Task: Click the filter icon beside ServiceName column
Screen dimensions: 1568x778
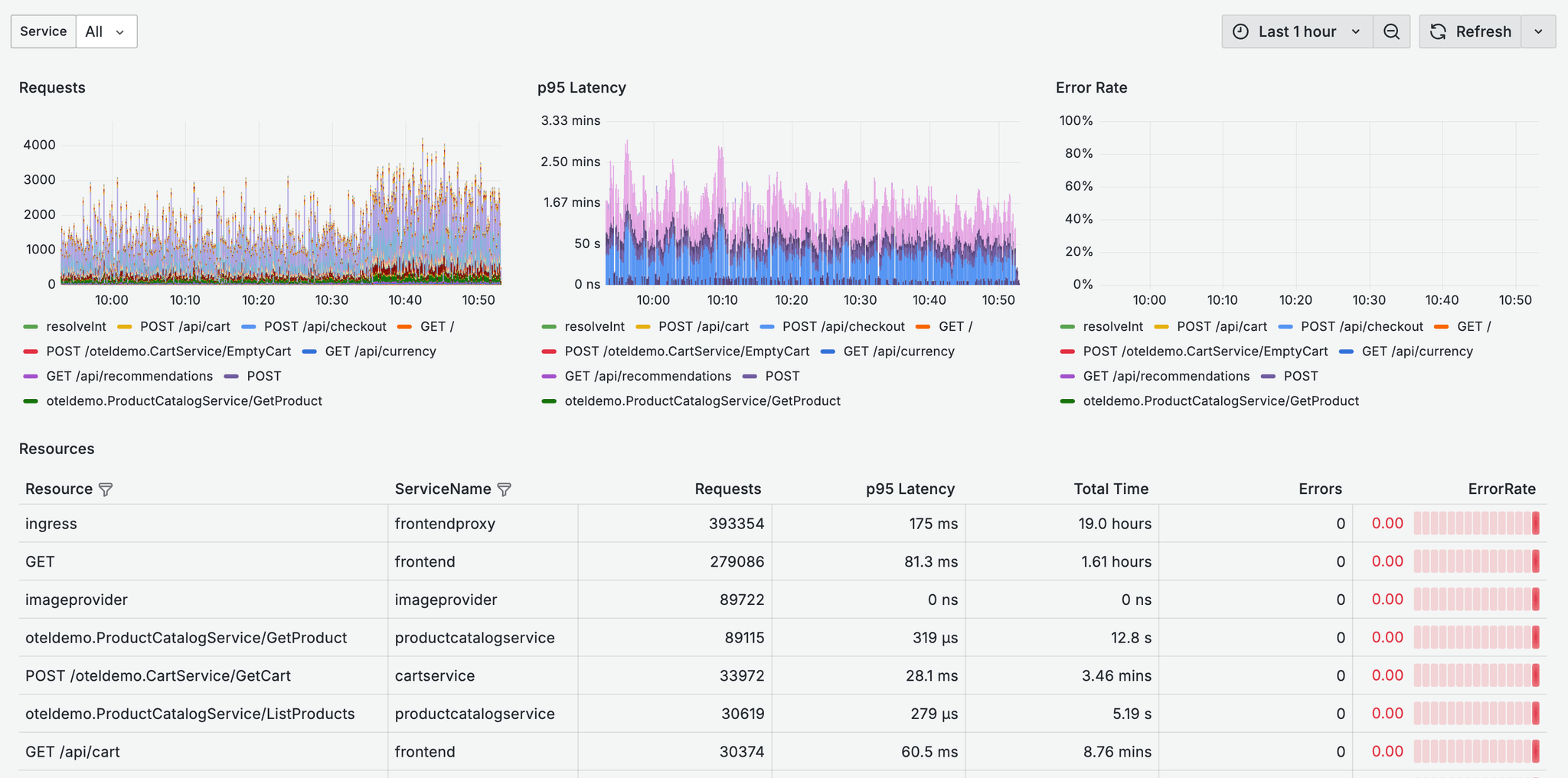Action: [504, 489]
